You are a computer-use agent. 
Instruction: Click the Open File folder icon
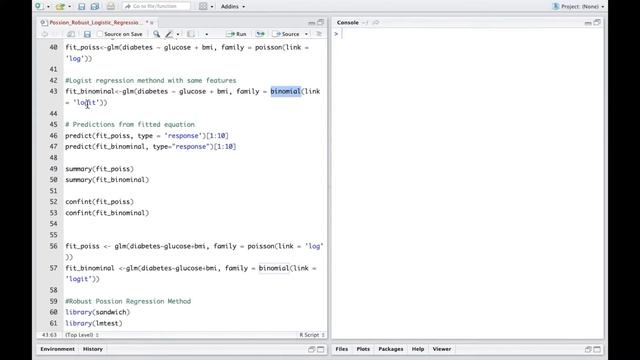click(60, 7)
